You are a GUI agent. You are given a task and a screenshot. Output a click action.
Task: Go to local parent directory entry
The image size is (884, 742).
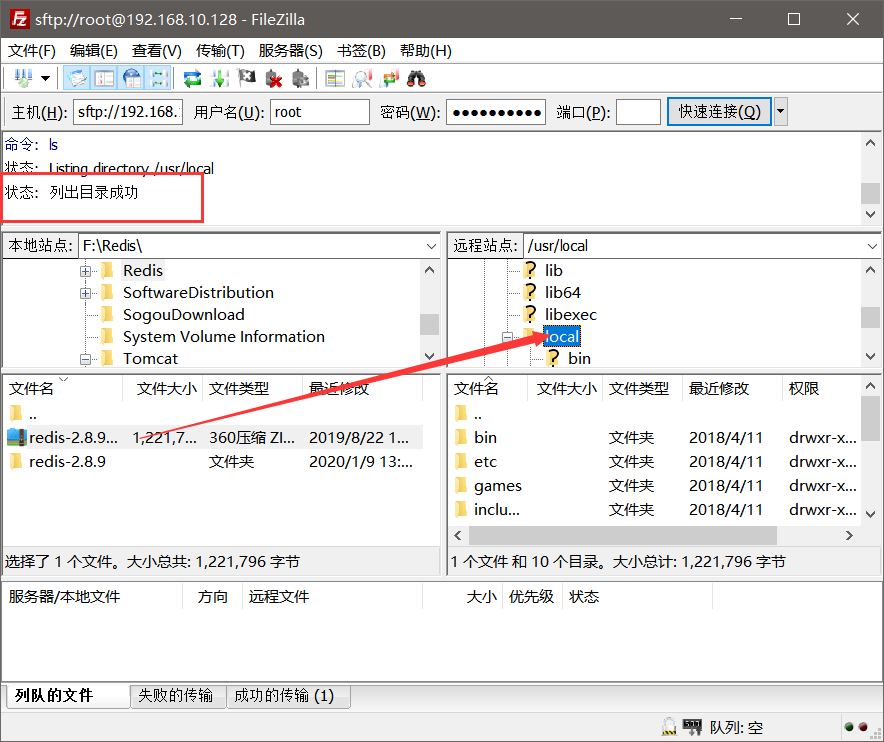pyautogui.click(x=33, y=415)
